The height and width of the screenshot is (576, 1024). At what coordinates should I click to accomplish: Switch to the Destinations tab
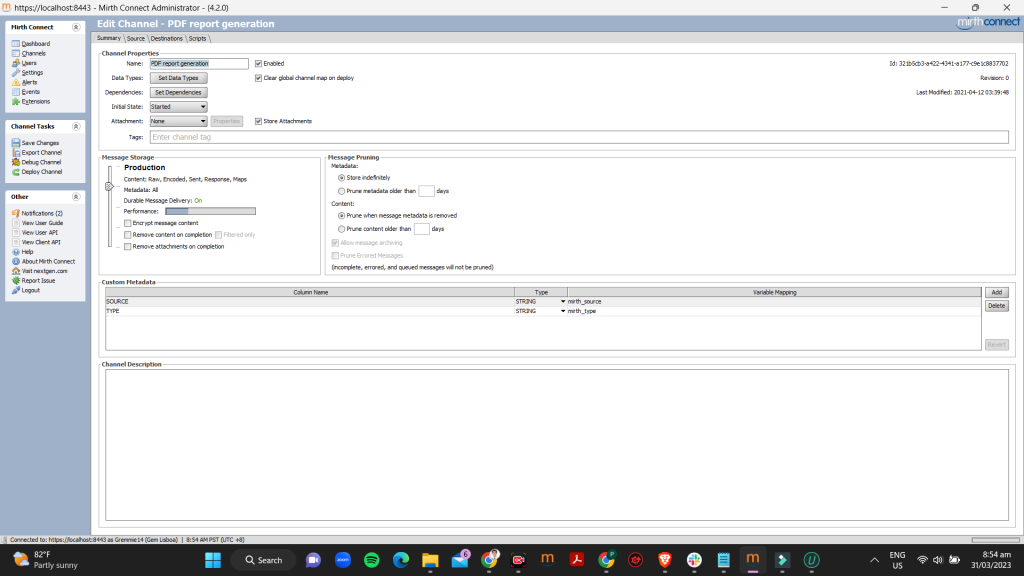(167, 39)
